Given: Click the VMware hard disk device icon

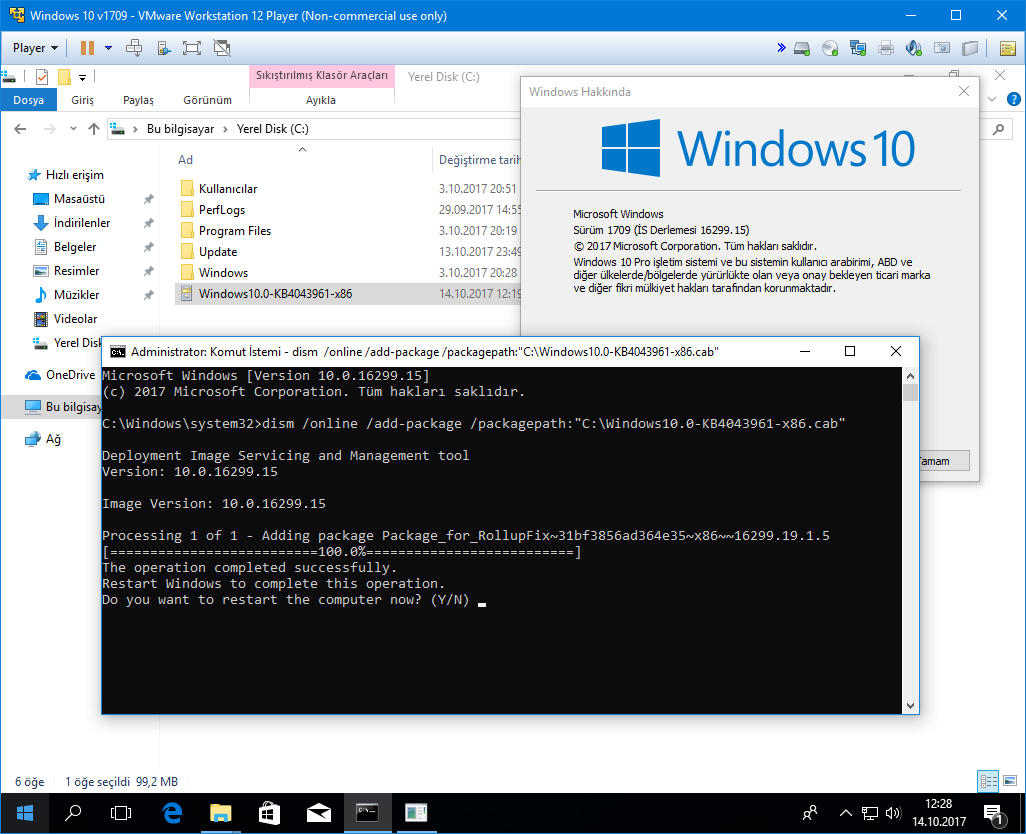Looking at the screenshot, I should (802, 48).
